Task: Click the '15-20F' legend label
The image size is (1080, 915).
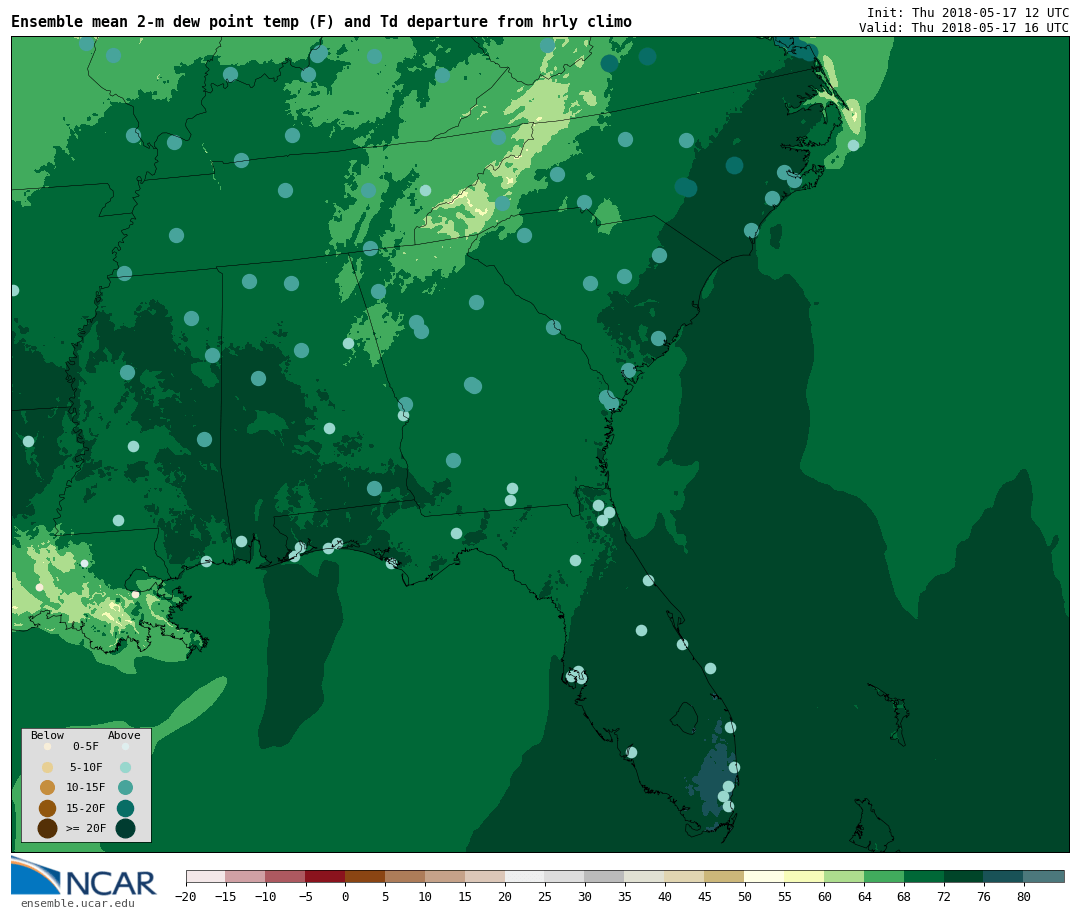Action: pyautogui.click(x=86, y=808)
